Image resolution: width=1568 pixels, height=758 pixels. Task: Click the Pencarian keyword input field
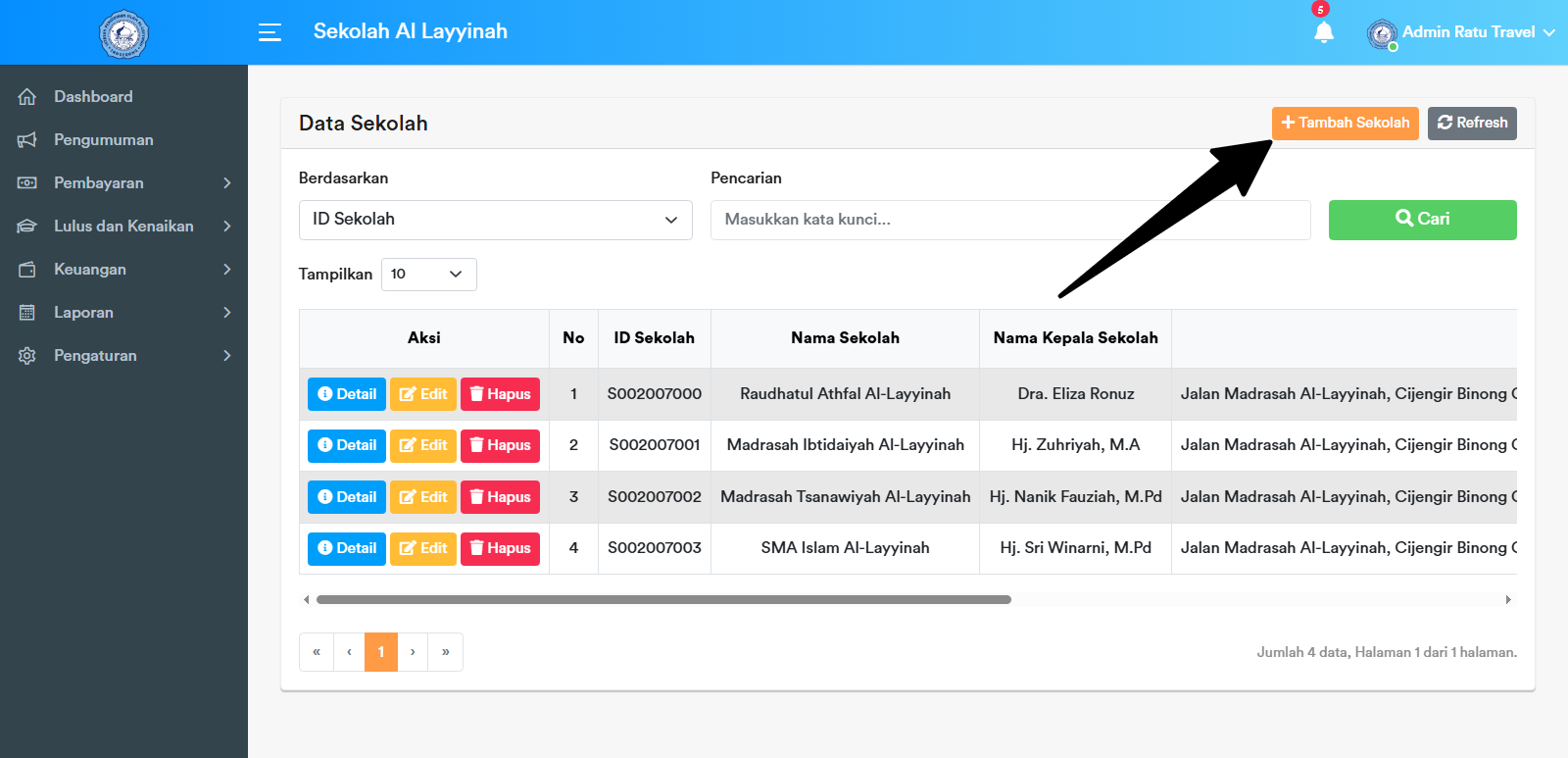click(1009, 220)
